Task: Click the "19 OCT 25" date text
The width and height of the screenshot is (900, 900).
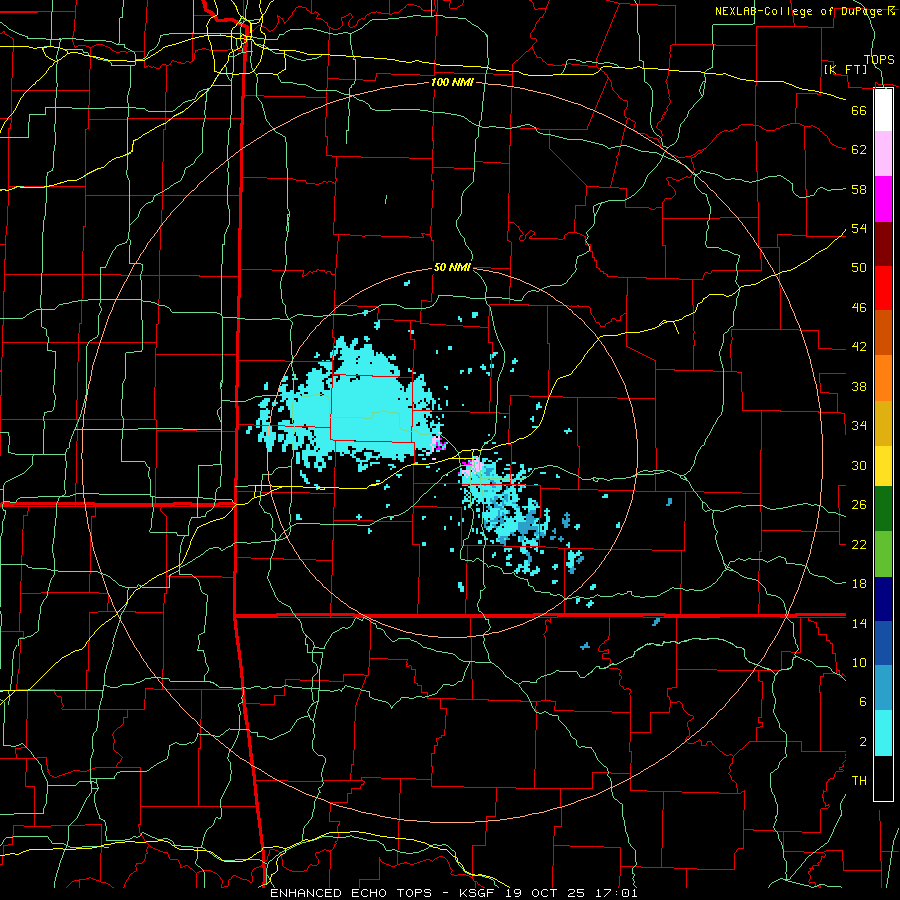Action: coord(545,893)
